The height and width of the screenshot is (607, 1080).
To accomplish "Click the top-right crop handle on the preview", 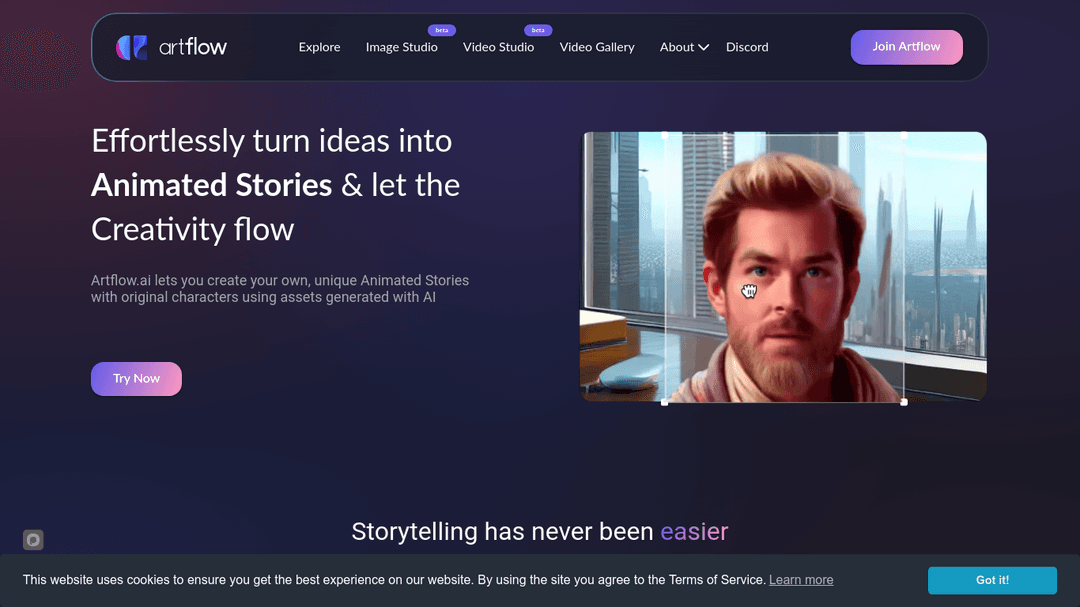I will coord(904,134).
